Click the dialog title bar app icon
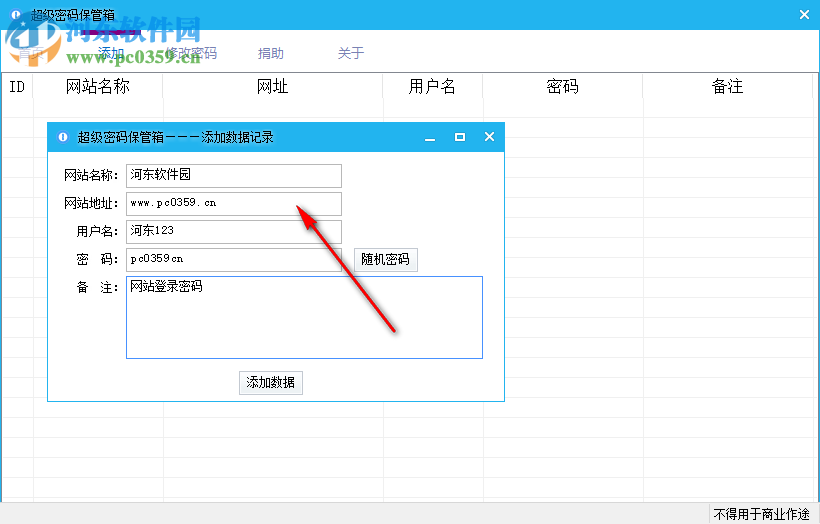Screen dimensions: 820x524 tap(63, 137)
